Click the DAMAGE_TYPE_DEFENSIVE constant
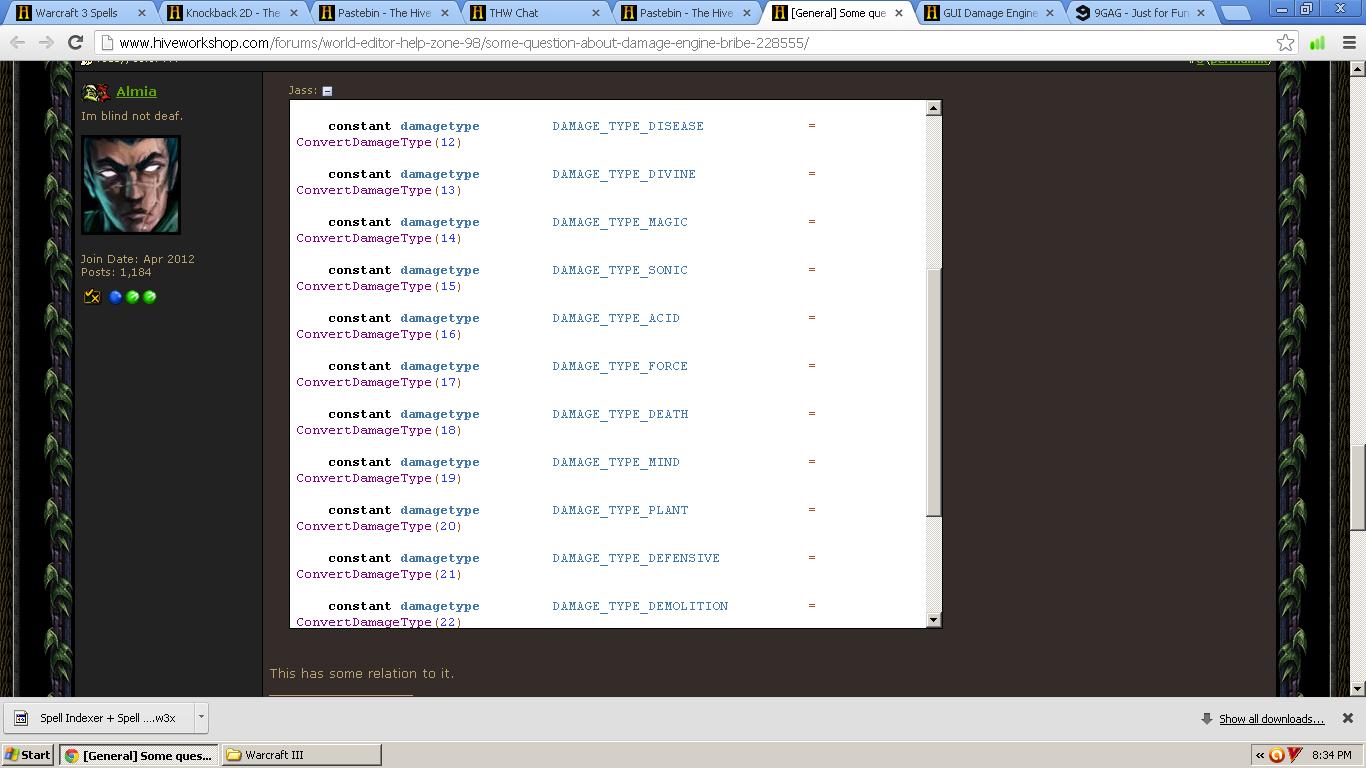This screenshot has height=768, width=1366. (x=636, y=558)
